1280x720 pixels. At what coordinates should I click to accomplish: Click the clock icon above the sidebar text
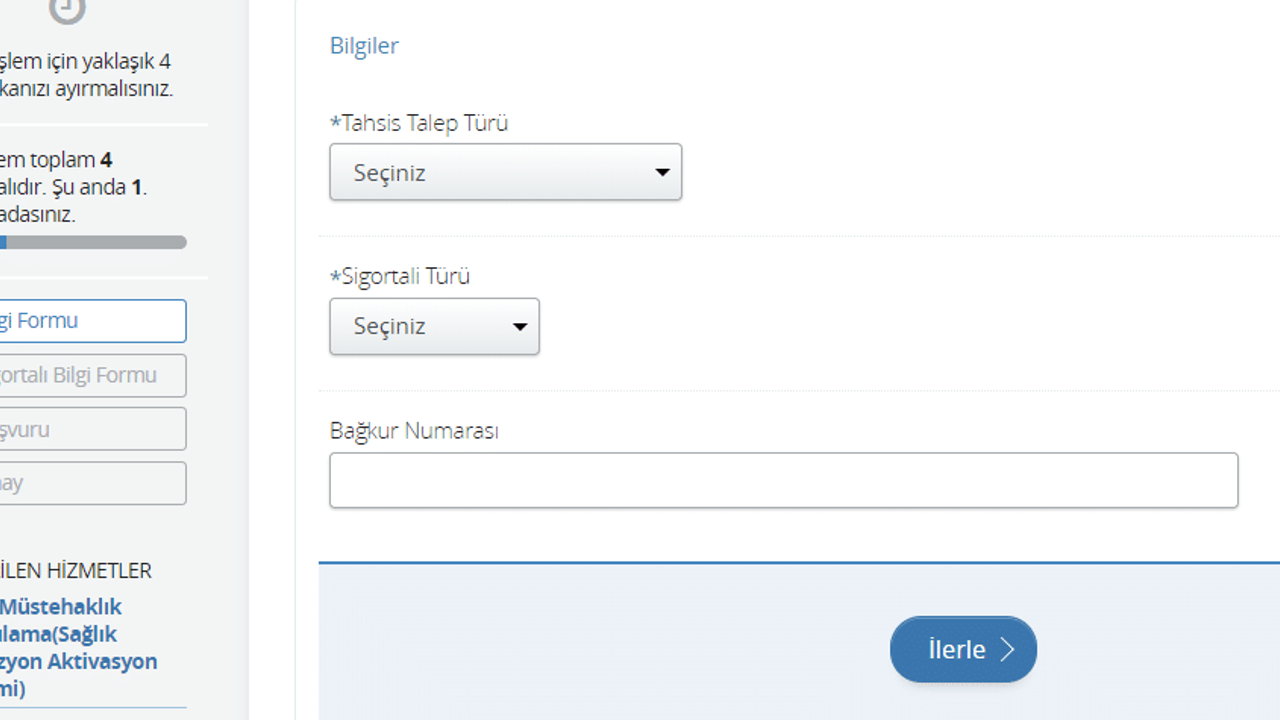coord(67,9)
